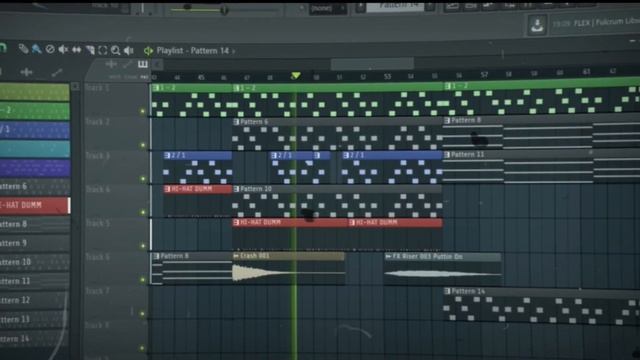Viewport: 640px width, 360px height.
Task: Click the diagonal line icon above pattern picker
Action: (x=57, y=73)
